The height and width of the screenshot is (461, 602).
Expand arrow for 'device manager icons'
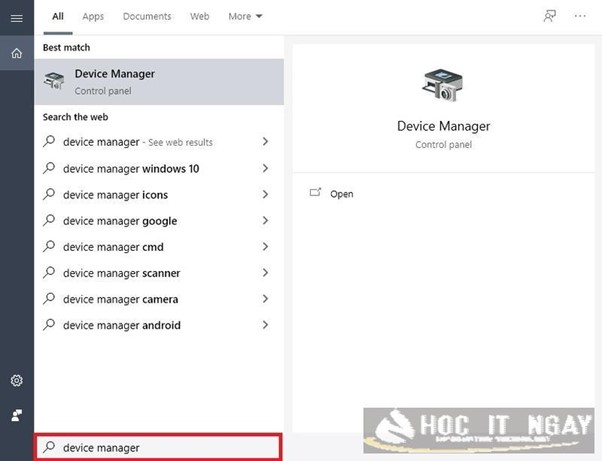pos(265,194)
